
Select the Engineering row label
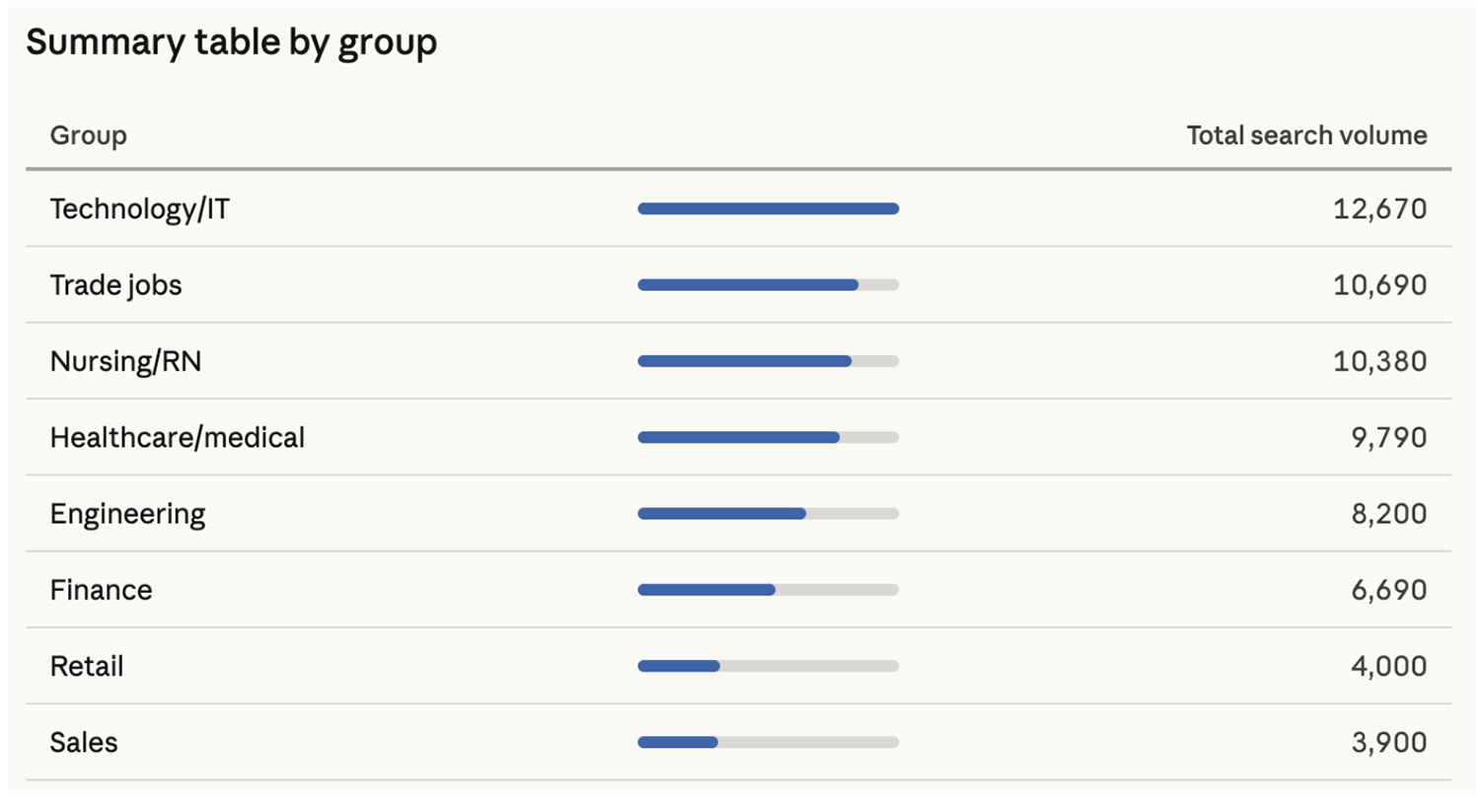[x=127, y=514]
